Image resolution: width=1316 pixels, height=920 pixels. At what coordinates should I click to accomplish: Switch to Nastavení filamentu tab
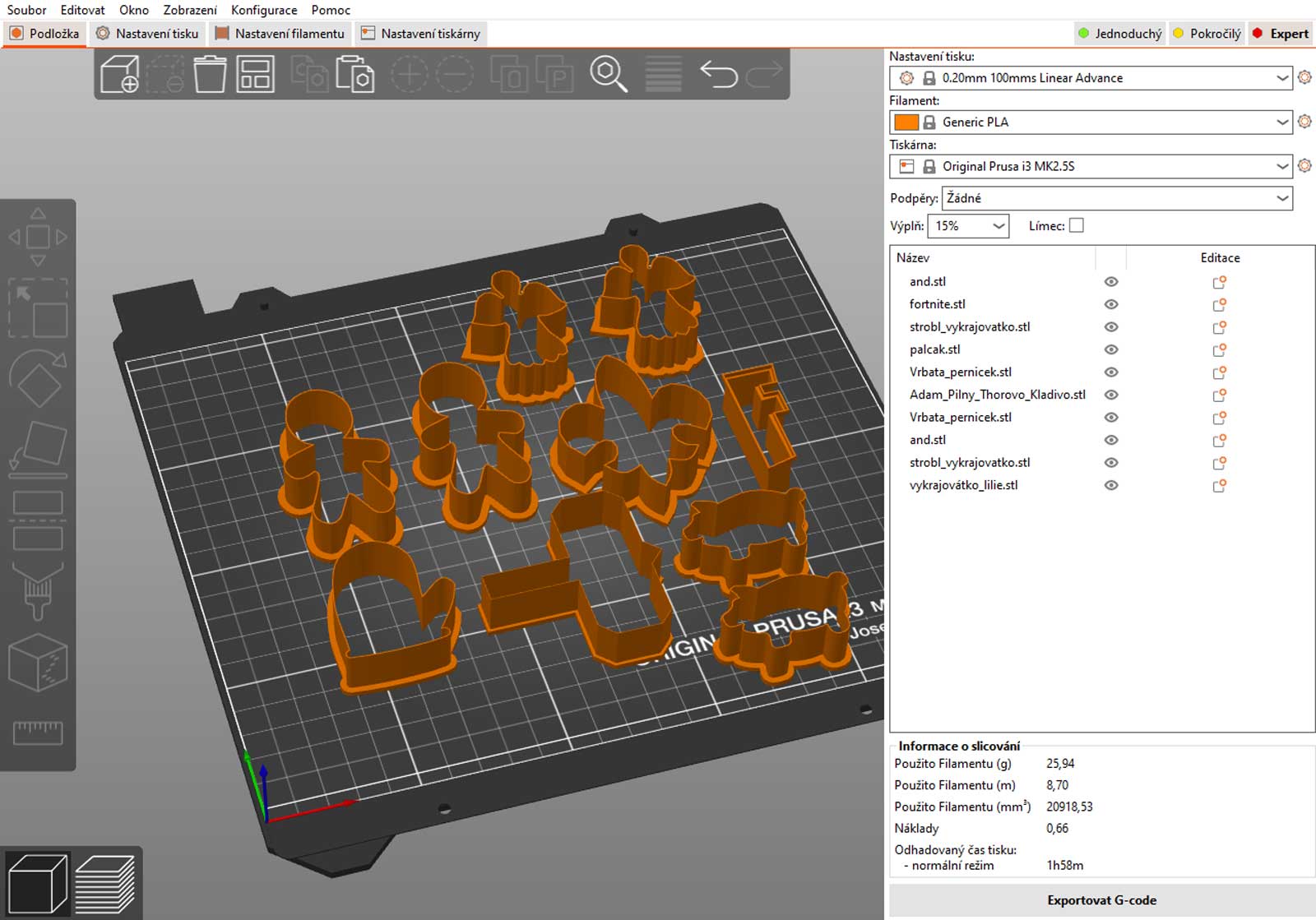pos(280,34)
